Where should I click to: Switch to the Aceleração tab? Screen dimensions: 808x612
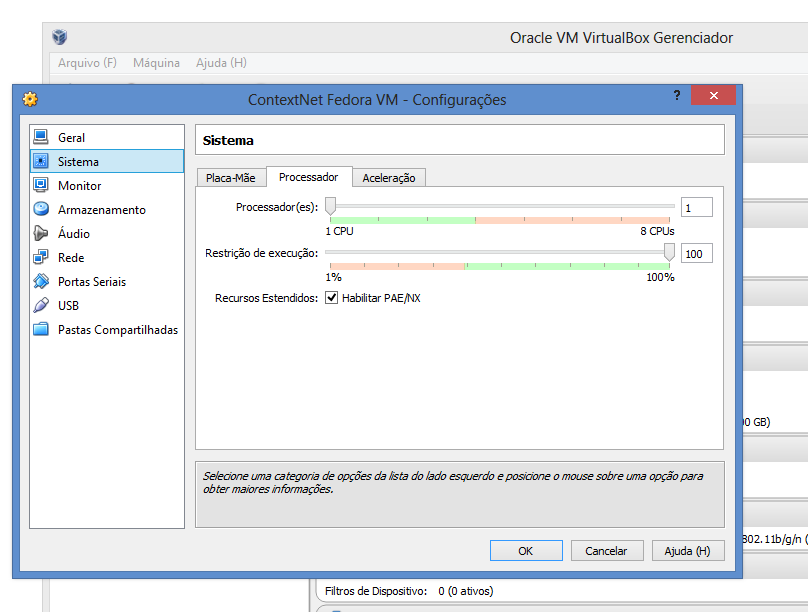pyautogui.click(x=389, y=178)
